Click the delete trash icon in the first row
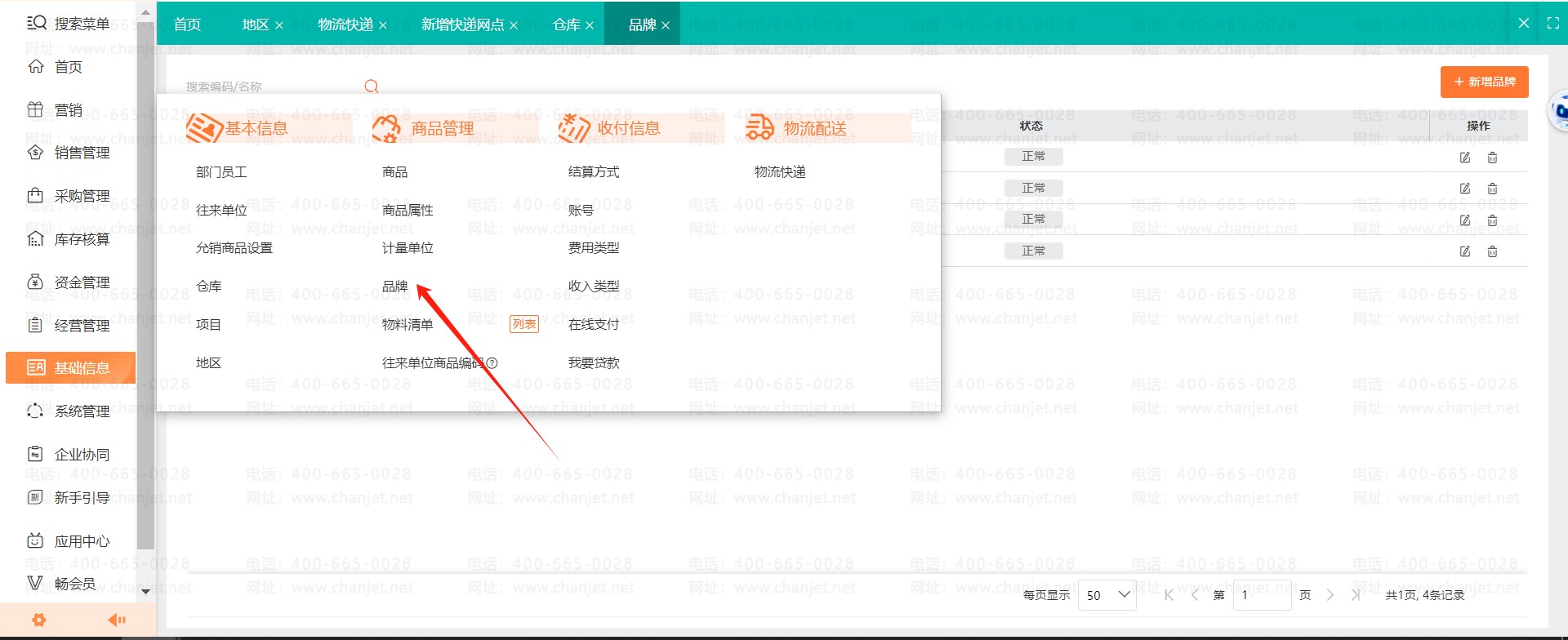The height and width of the screenshot is (640, 1568). tap(1492, 158)
